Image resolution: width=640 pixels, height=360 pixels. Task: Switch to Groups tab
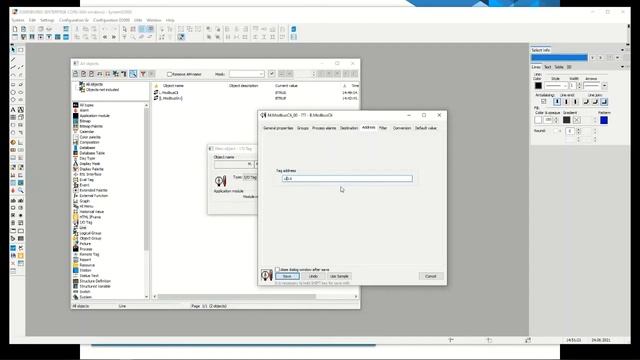[x=302, y=128]
